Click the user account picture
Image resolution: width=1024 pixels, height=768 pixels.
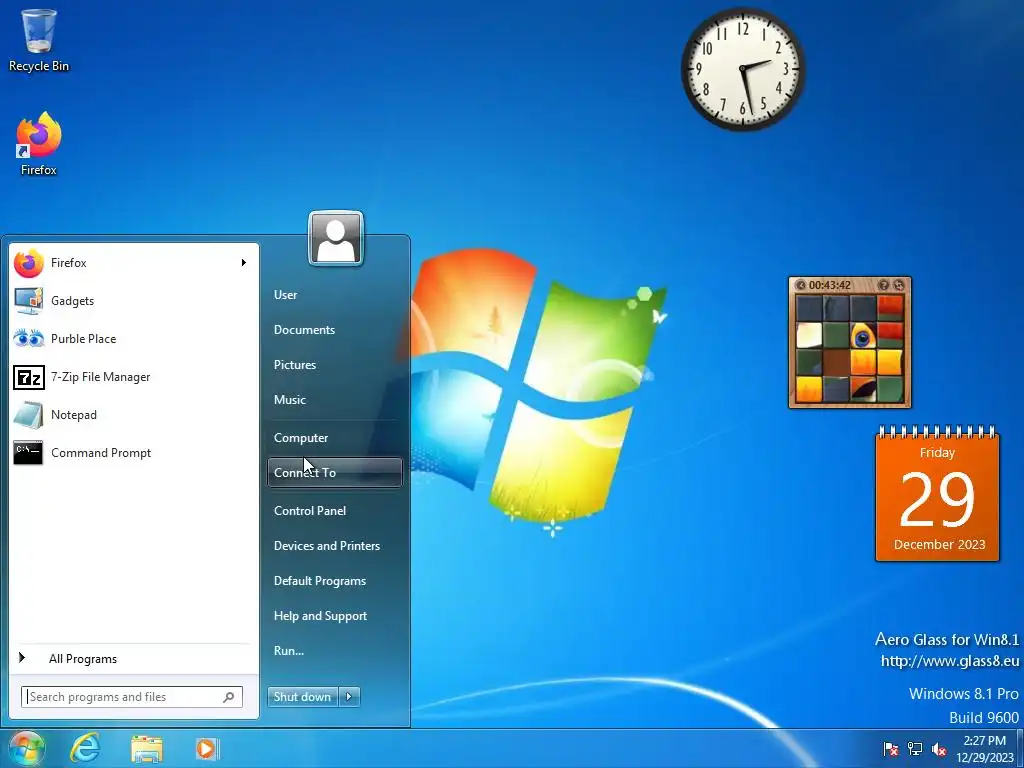pyautogui.click(x=336, y=238)
